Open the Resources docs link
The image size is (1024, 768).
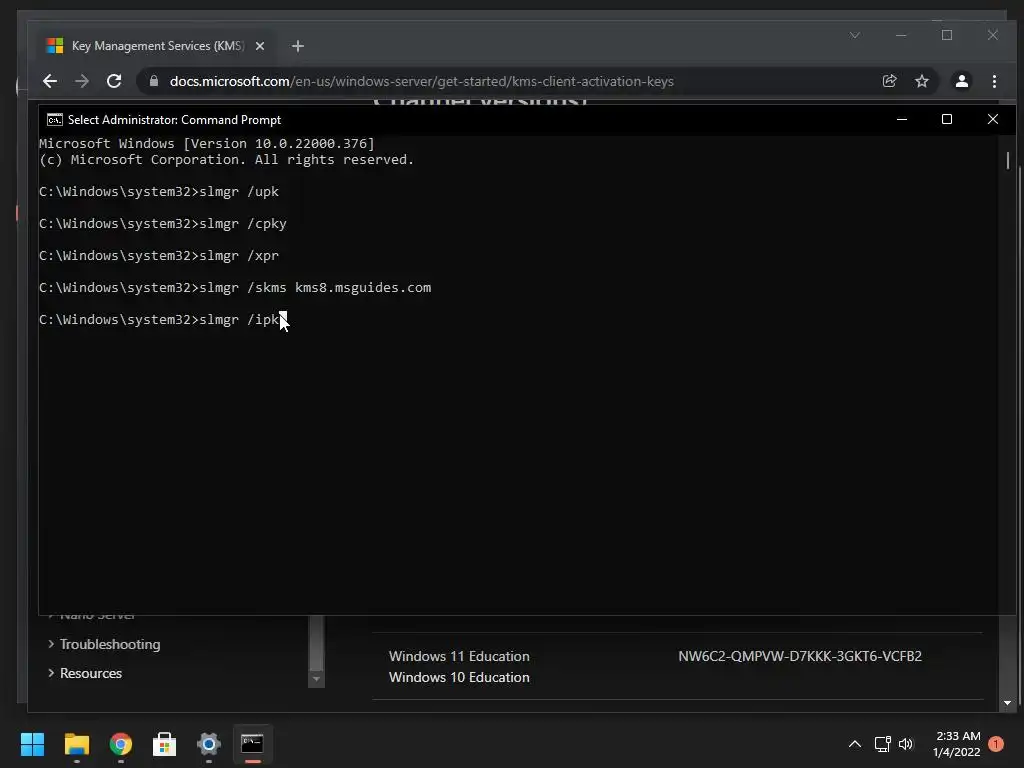pyautogui.click(x=91, y=673)
